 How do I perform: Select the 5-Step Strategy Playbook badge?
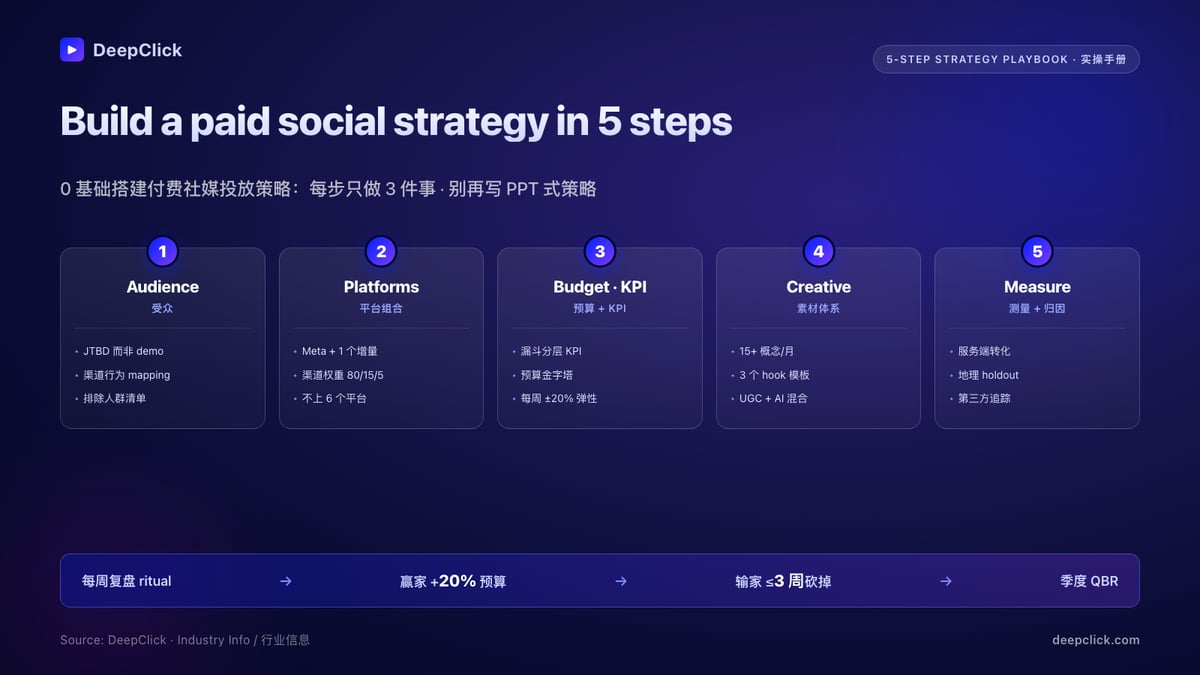coord(1006,59)
